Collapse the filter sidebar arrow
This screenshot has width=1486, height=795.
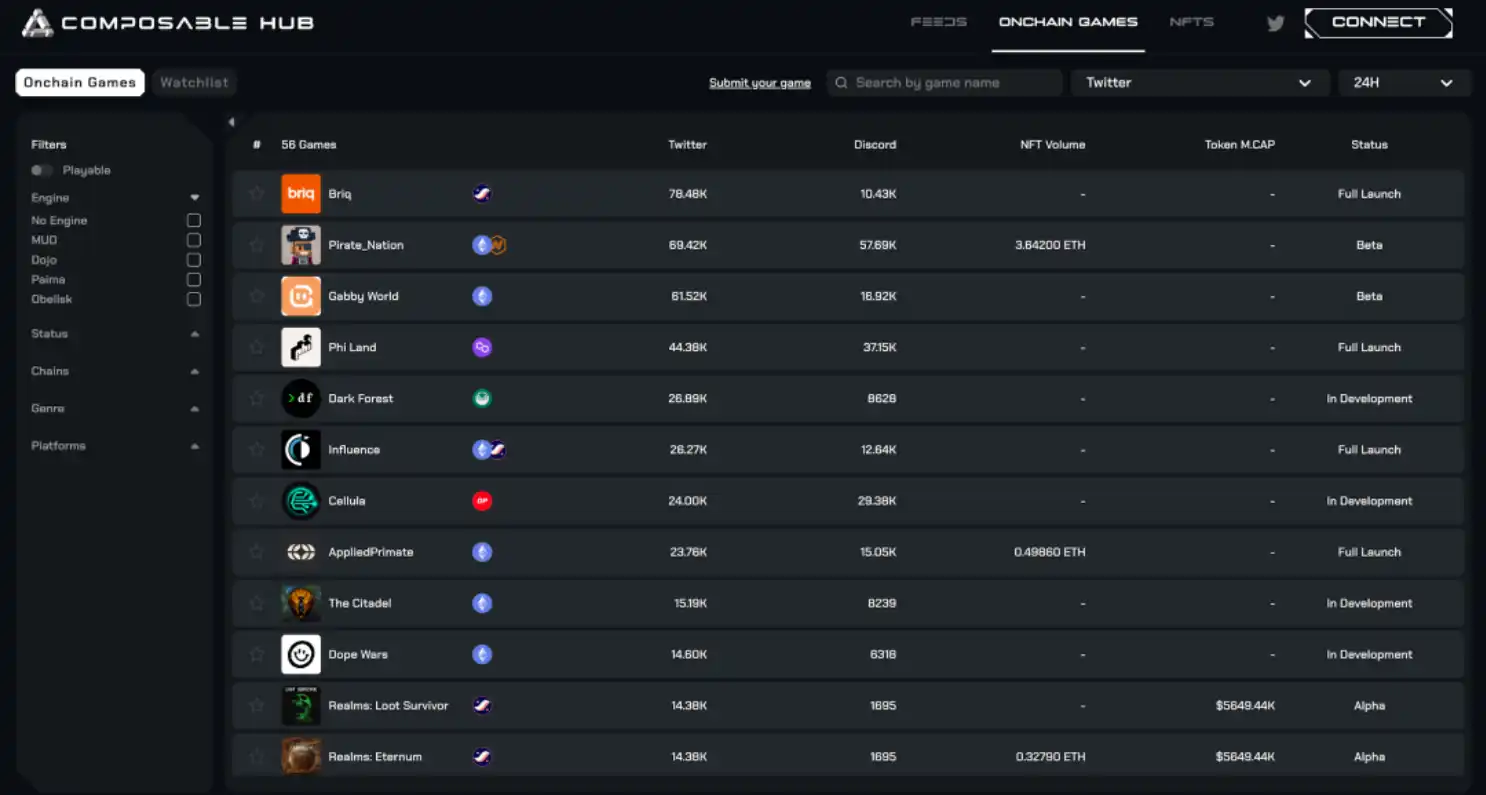pos(231,122)
